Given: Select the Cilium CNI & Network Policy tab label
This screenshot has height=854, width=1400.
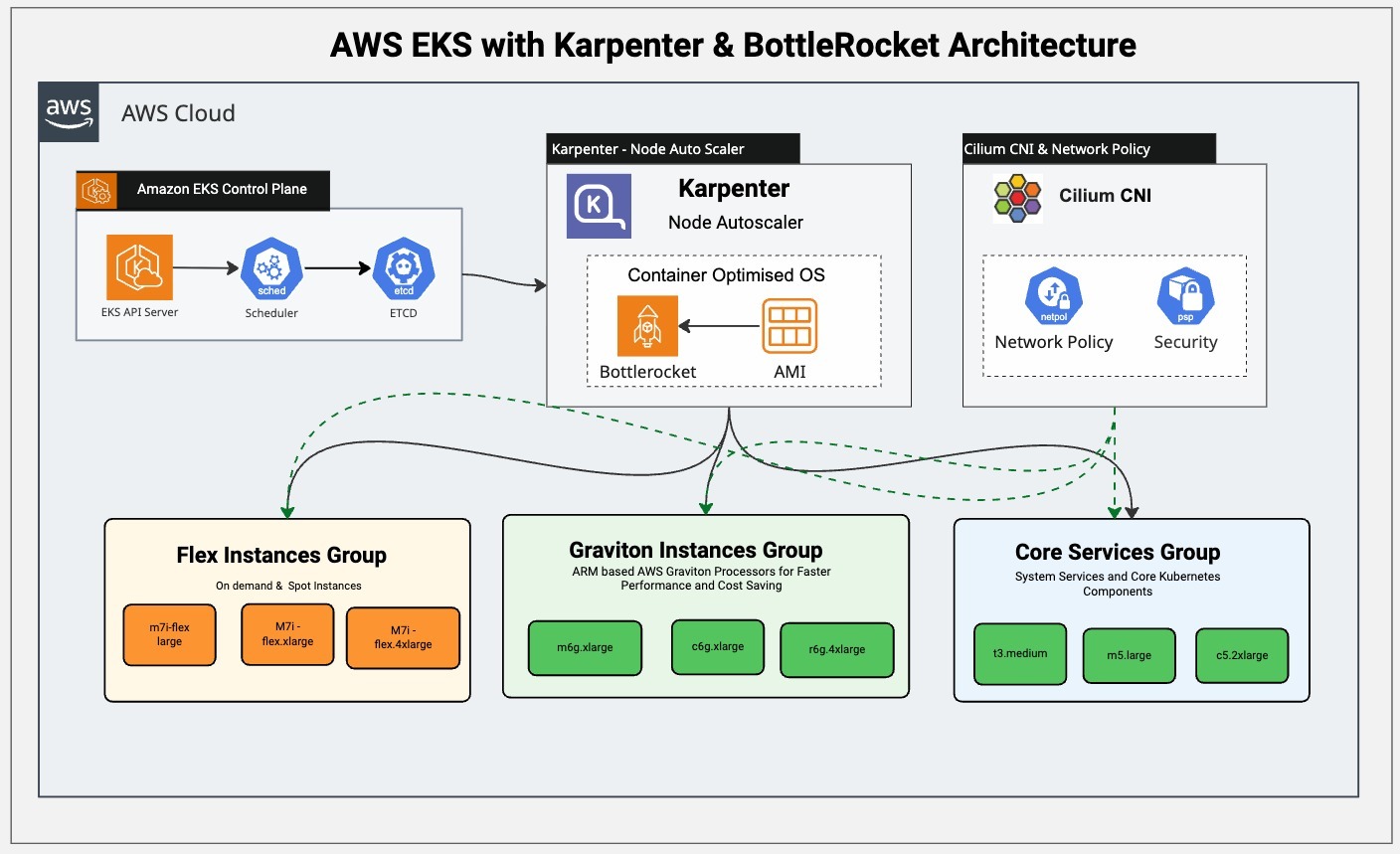Looking at the screenshot, I should 1057,149.
